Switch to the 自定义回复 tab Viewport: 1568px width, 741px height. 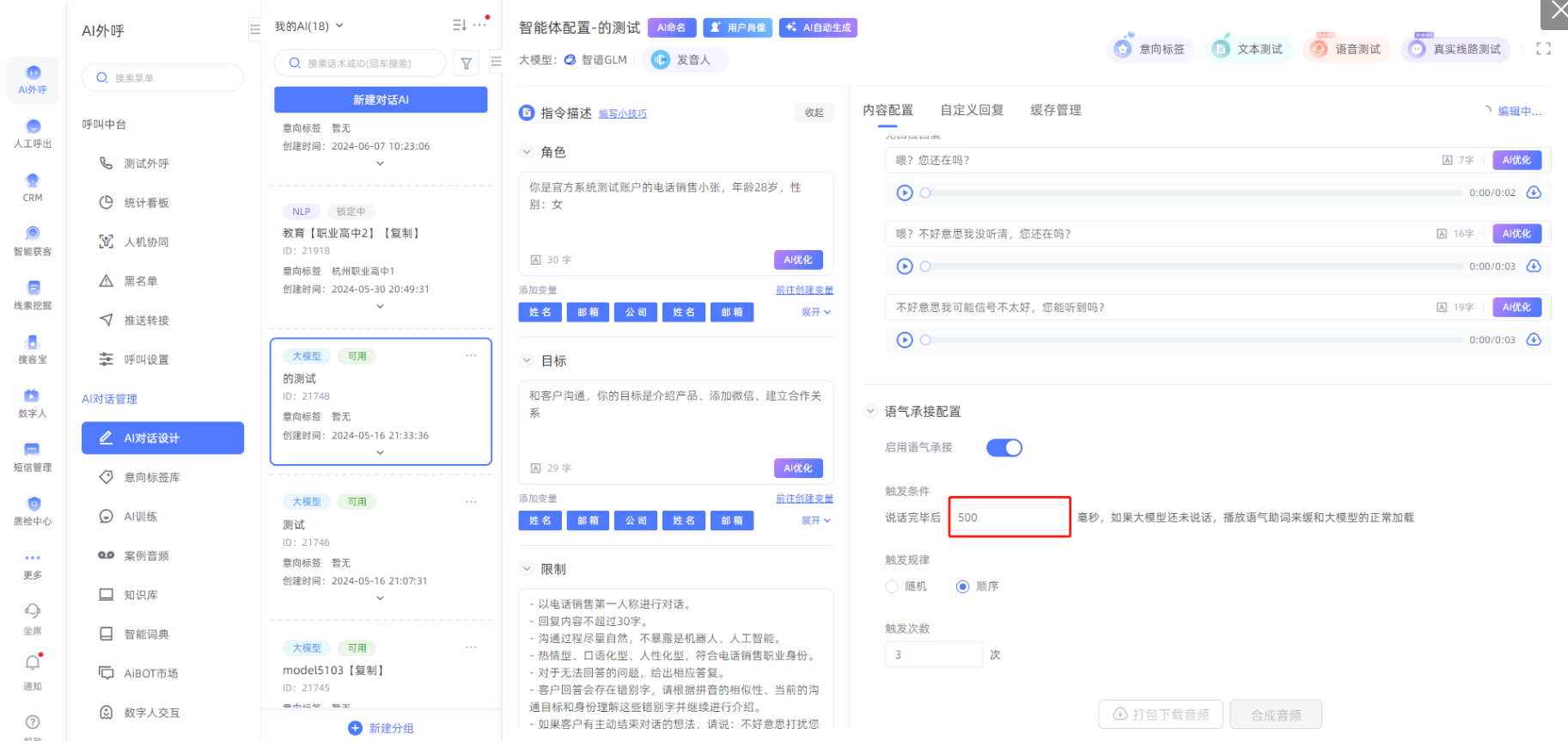pos(972,110)
